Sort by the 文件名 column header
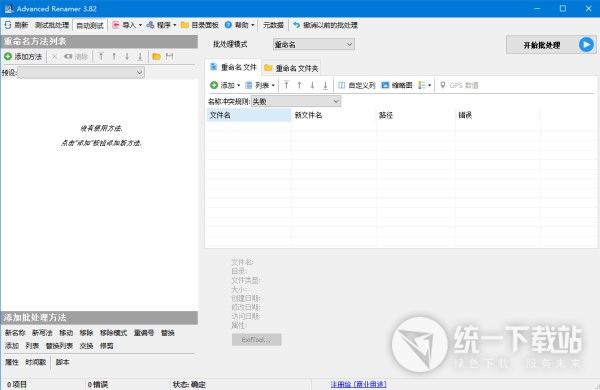 [249, 115]
